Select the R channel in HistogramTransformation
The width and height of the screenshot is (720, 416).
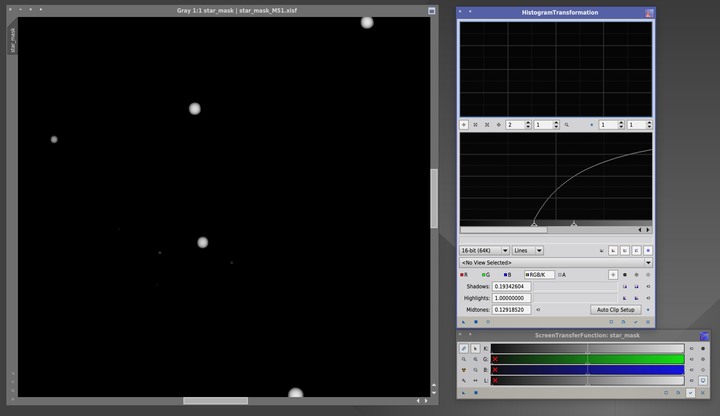(464, 275)
